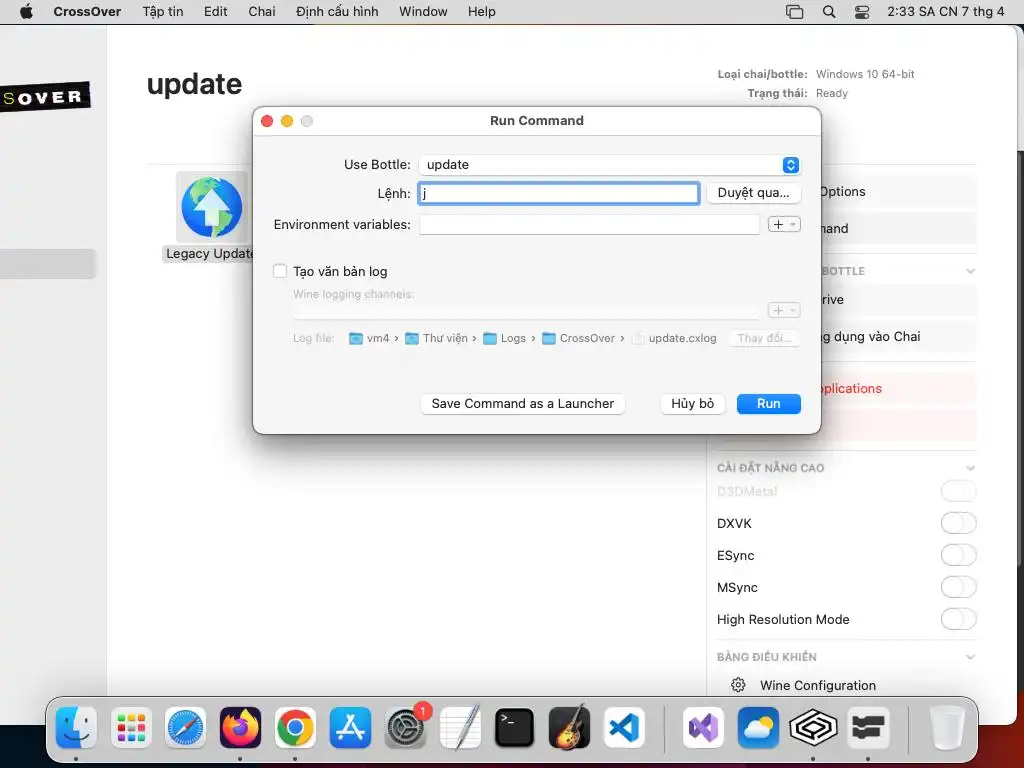The image size is (1024, 768).
Task: Open the Window menu
Action: pyautogui.click(x=423, y=12)
